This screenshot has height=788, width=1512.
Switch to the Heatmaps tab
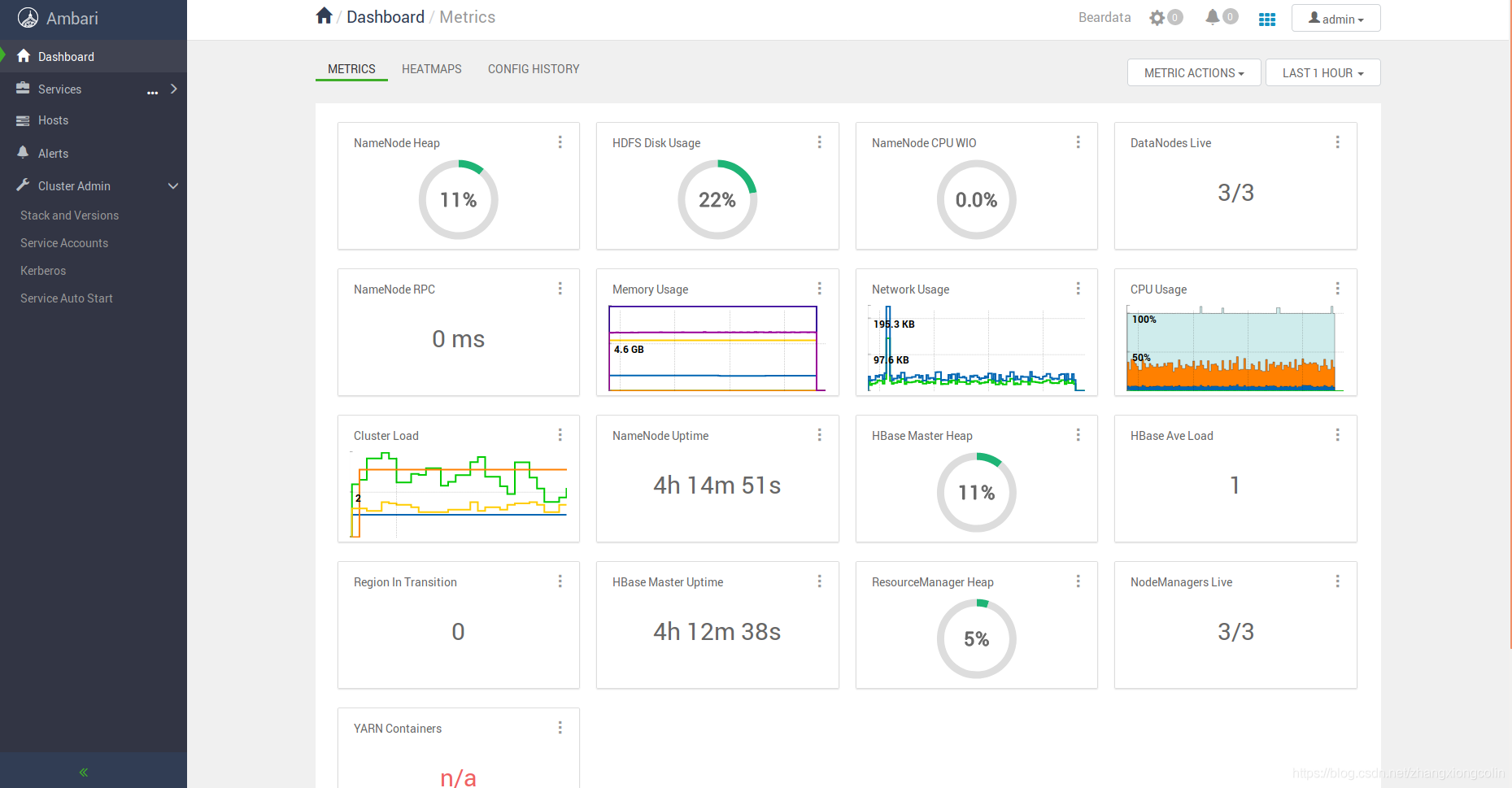(431, 69)
